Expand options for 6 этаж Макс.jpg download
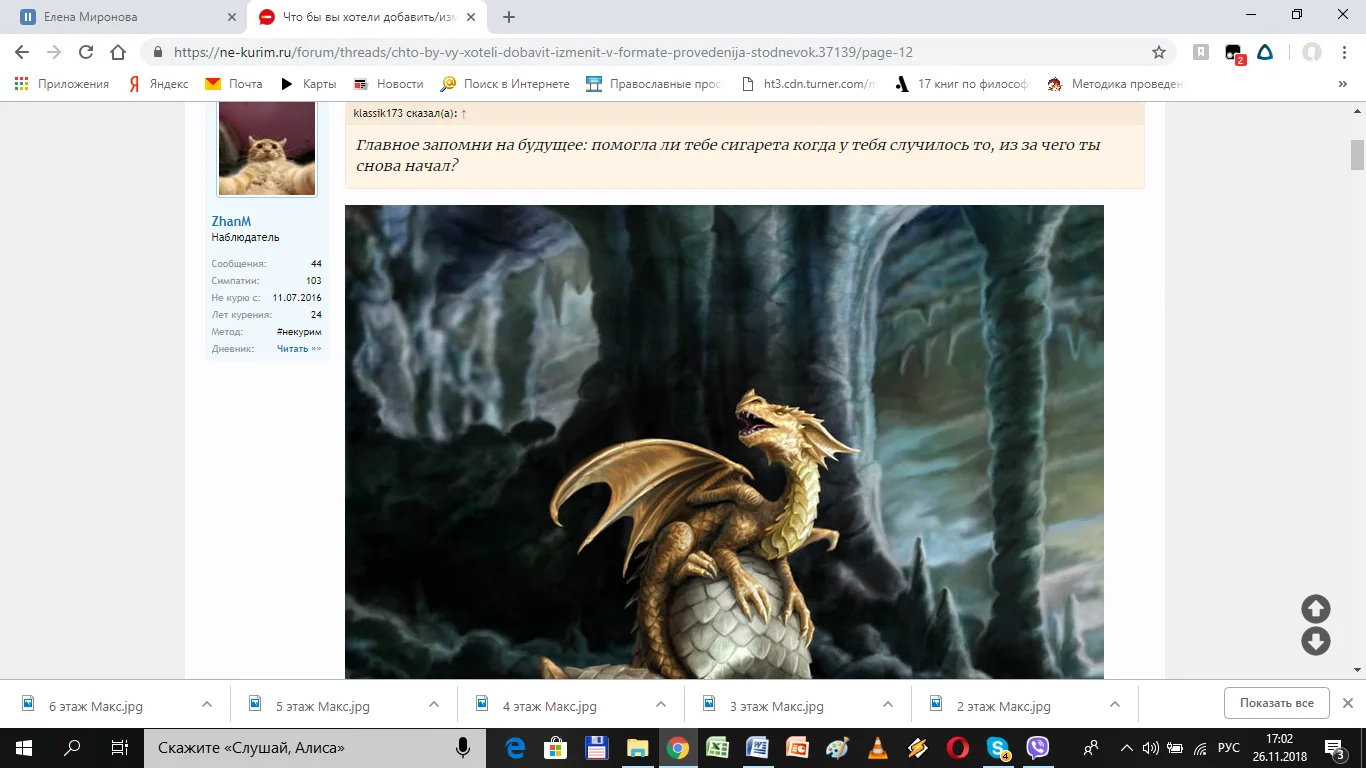 [x=207, y=704]
